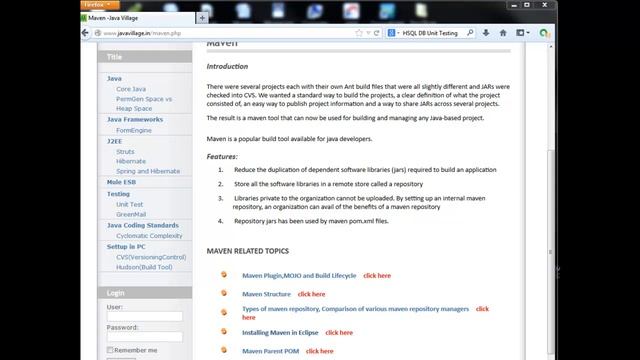
Task: Select the Introduction heading text
Action: coord(227,67)
